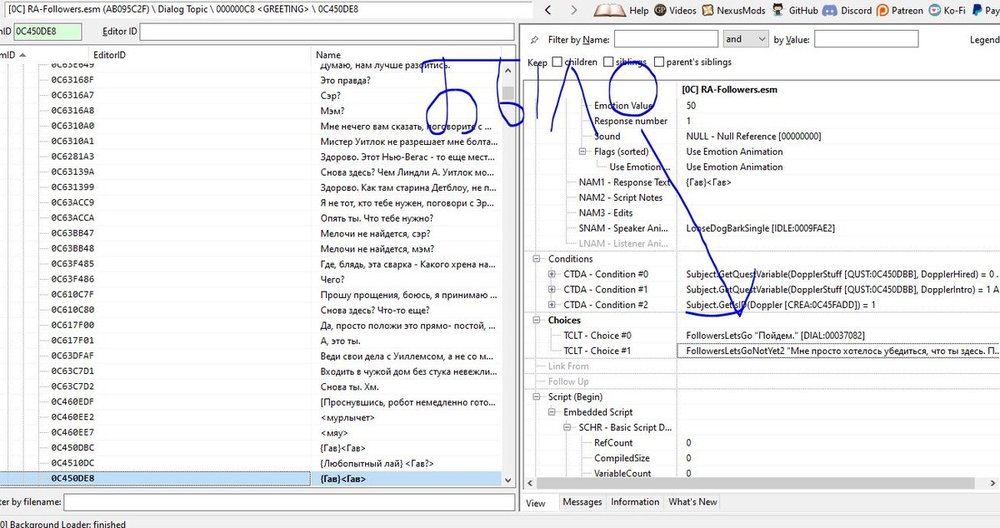Collapse the Choices section
Image resolution: width=1000 pixels, height=528 pixels.
(x=536, y=319)
